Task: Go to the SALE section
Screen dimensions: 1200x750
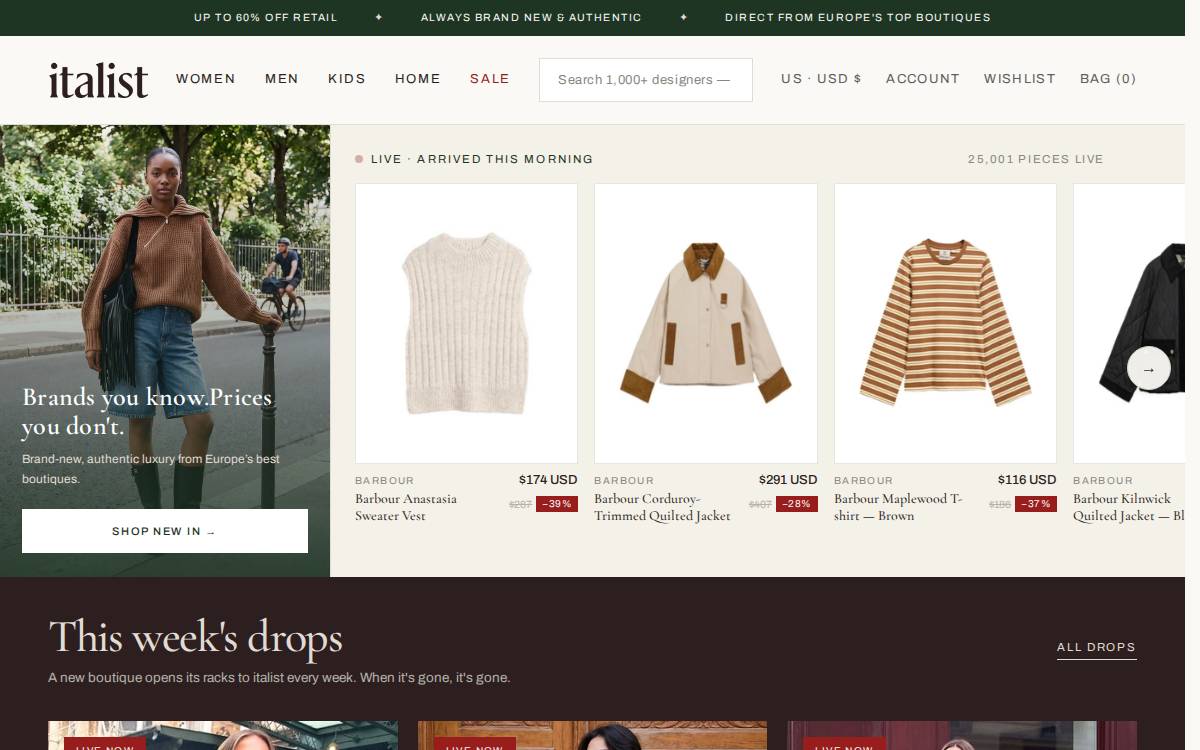Action: pyautogui.click(x=490, y=79)
